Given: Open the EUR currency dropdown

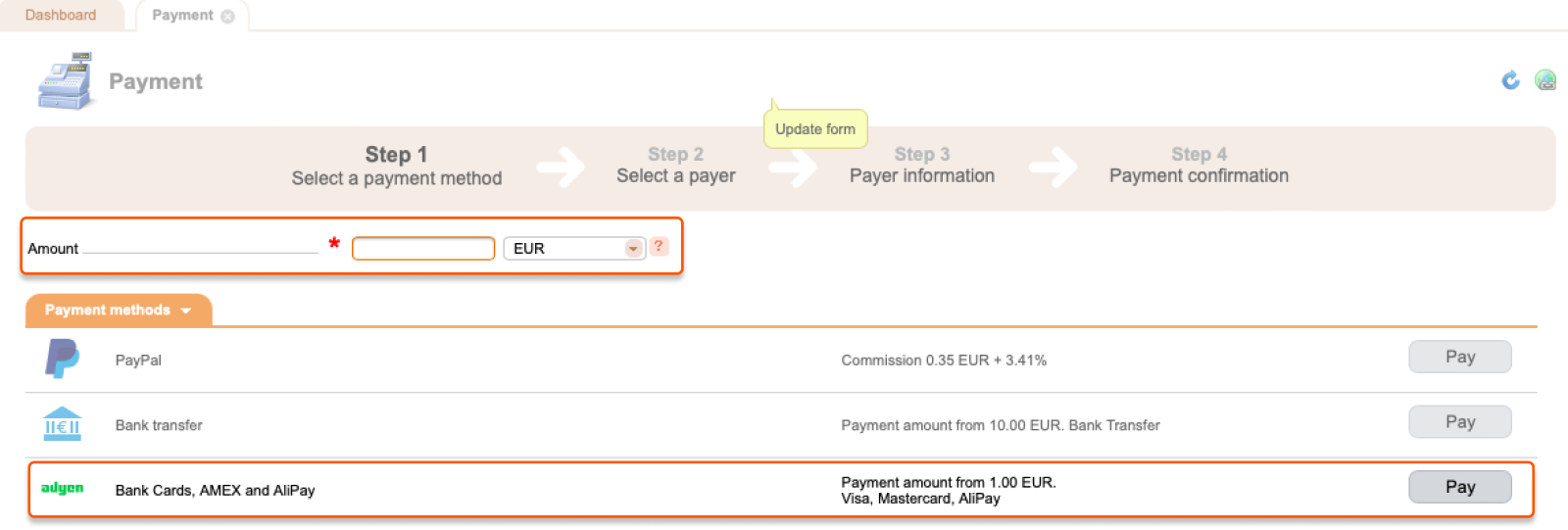Looking at the screenshot, I should click(x=574, y=249).
